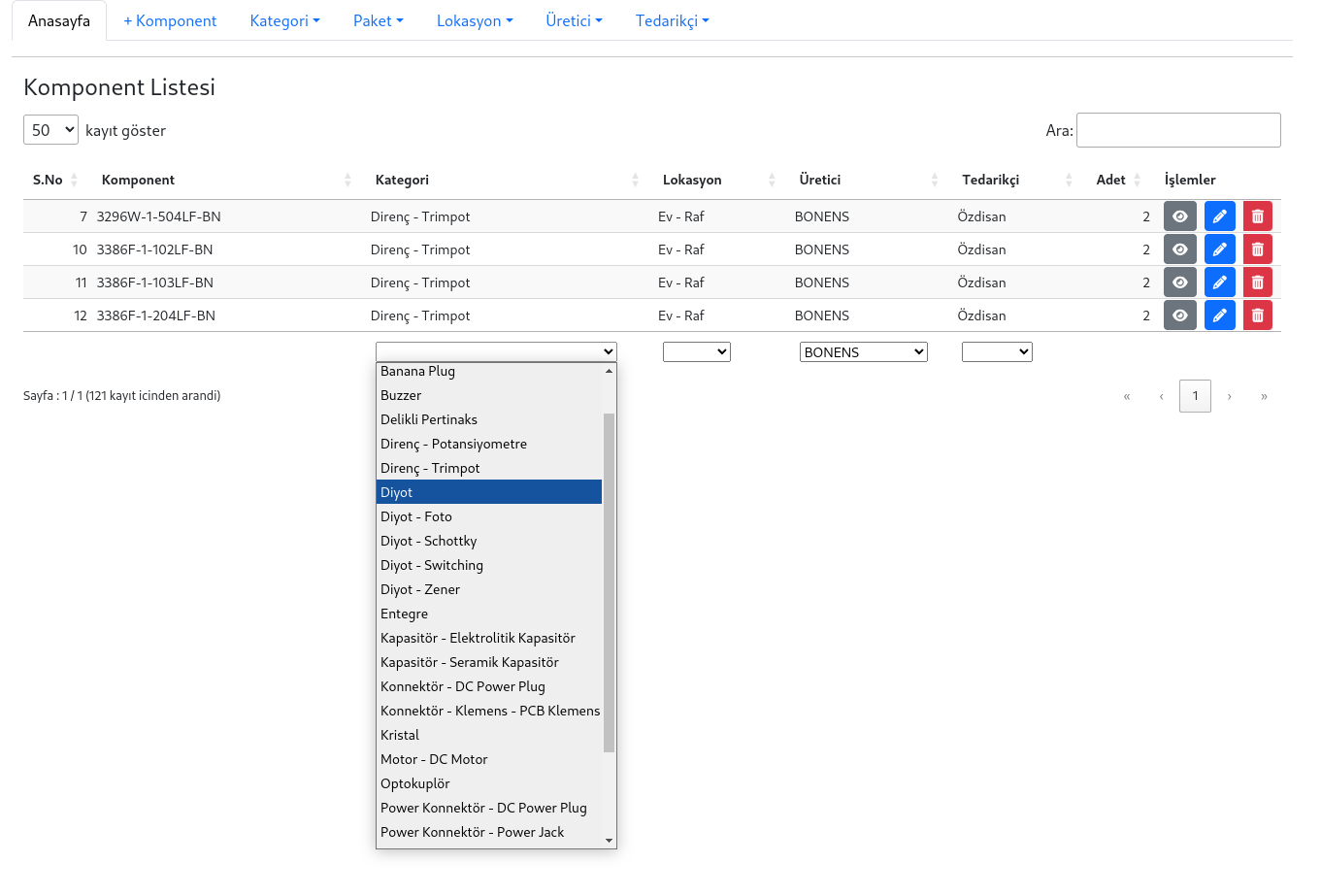Choose Banana Plug from category list
1321x896 pixels.
tap(489, 371)
